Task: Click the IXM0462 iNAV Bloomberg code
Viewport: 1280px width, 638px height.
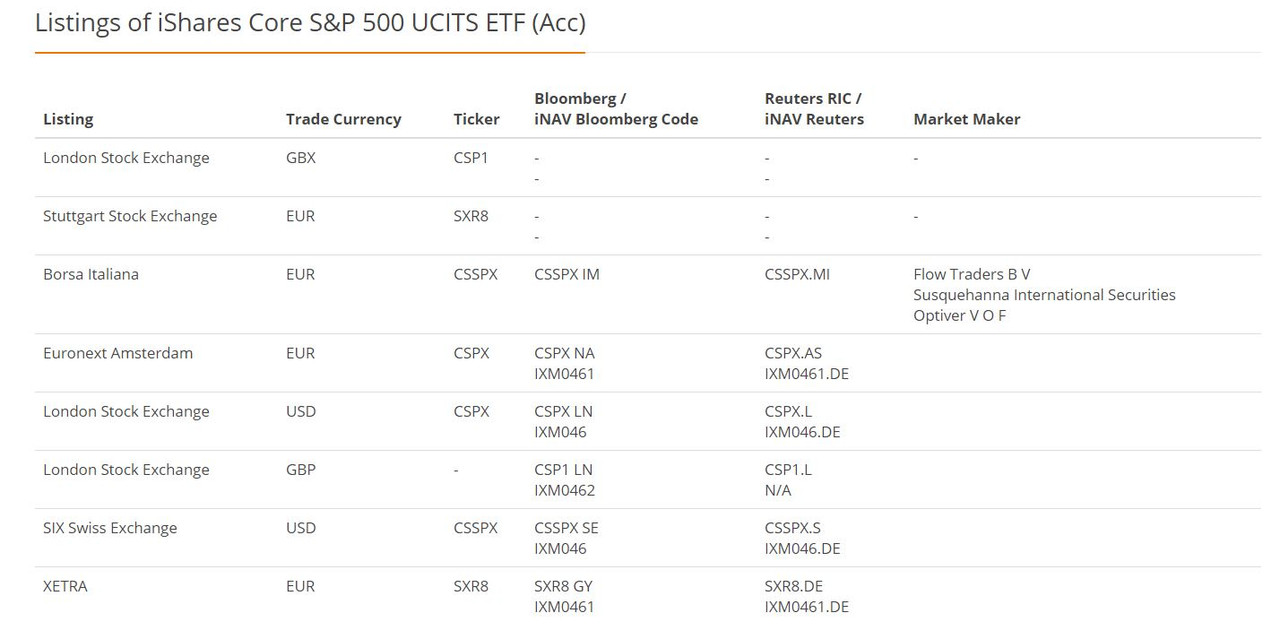Action: 565,490
